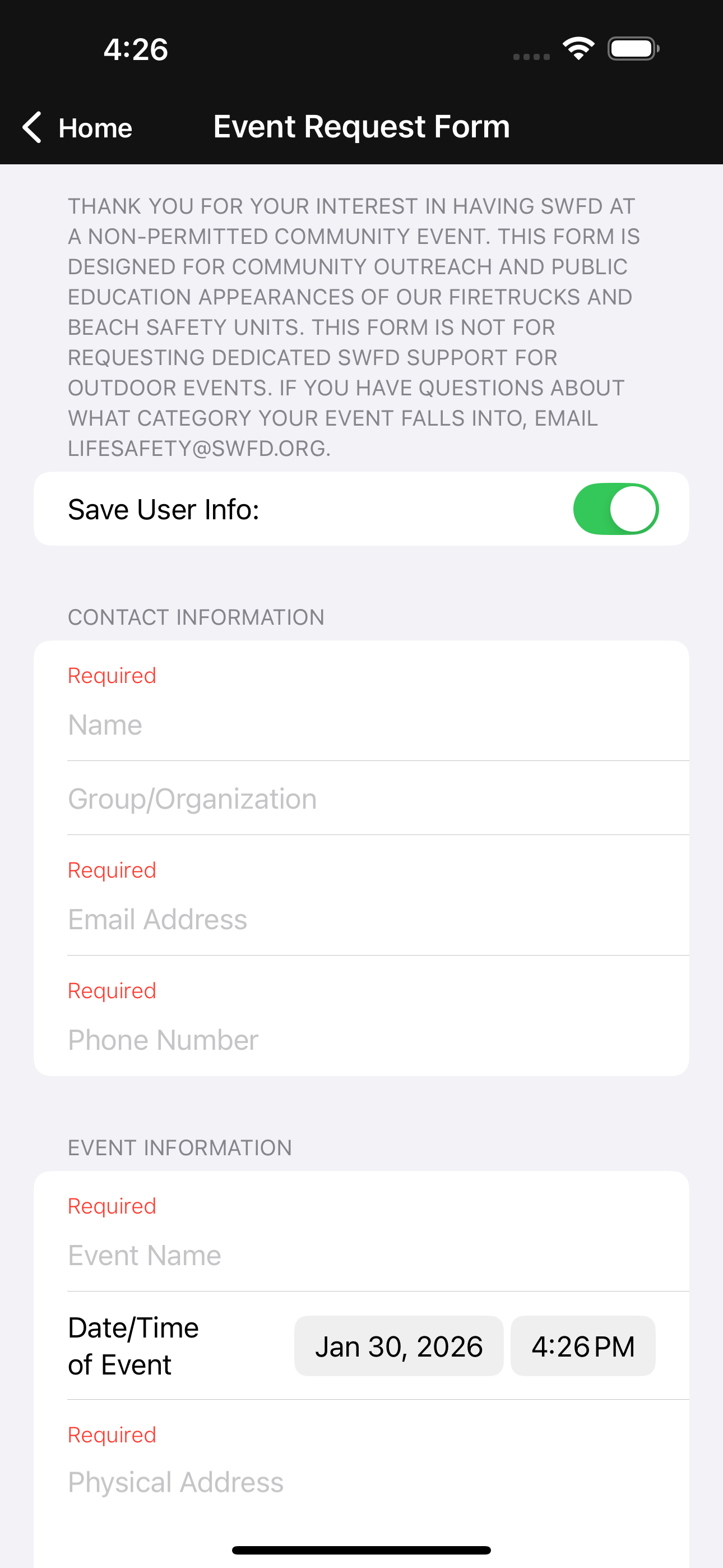Tap the battery indicator icon
The image size is (723, 1568).
[x=633, y=49]
